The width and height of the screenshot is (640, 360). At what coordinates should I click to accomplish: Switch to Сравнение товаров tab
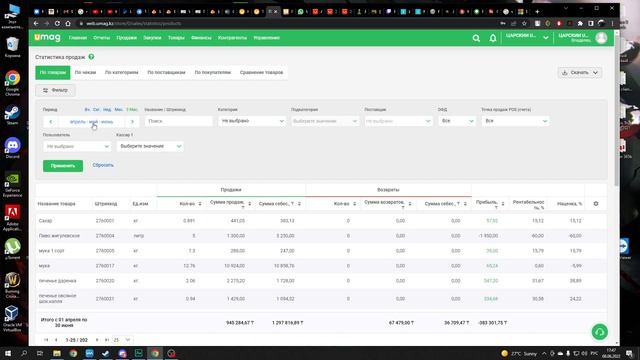(x=261, y=73)
